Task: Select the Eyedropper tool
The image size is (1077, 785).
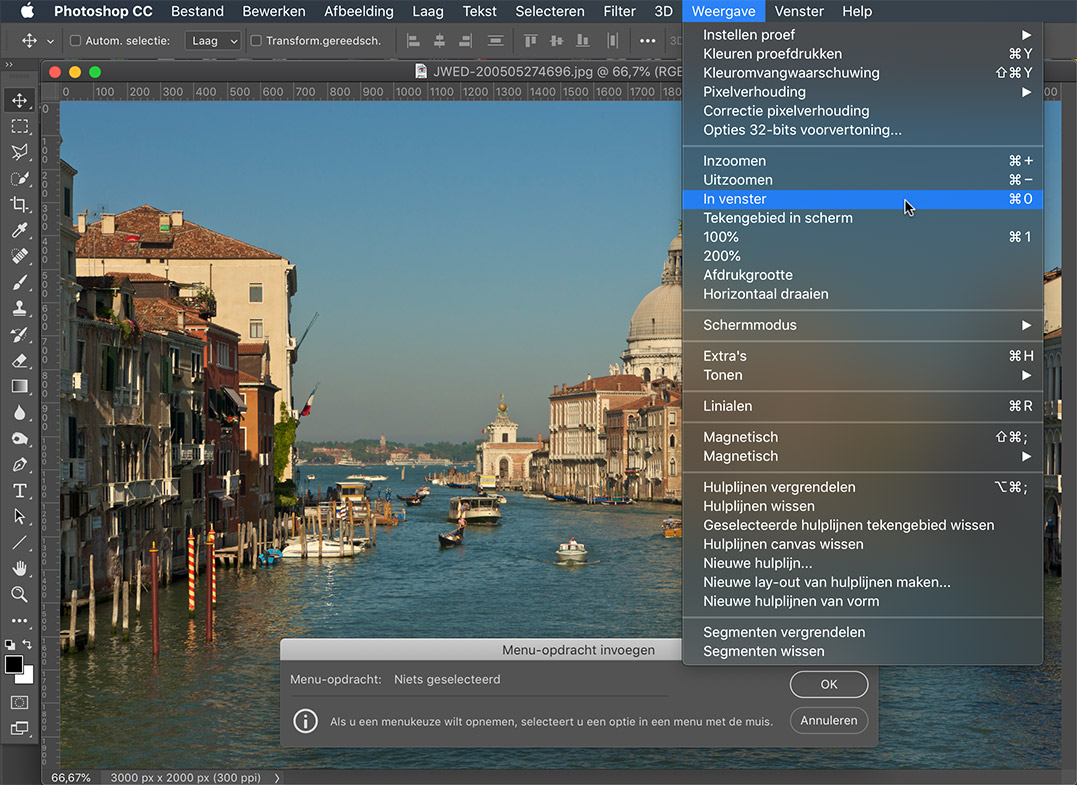Action: (19, 230)
